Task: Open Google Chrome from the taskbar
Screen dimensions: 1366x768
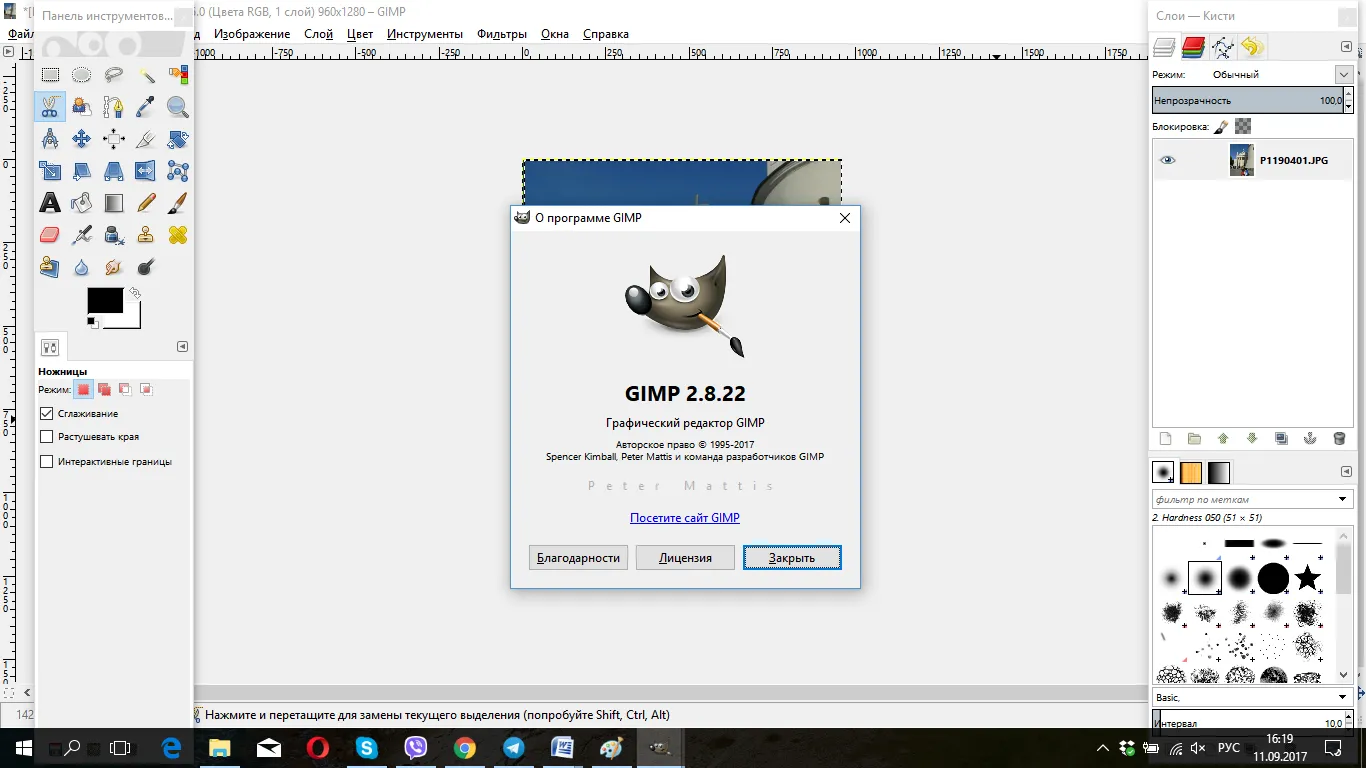Action: (464, 748)
